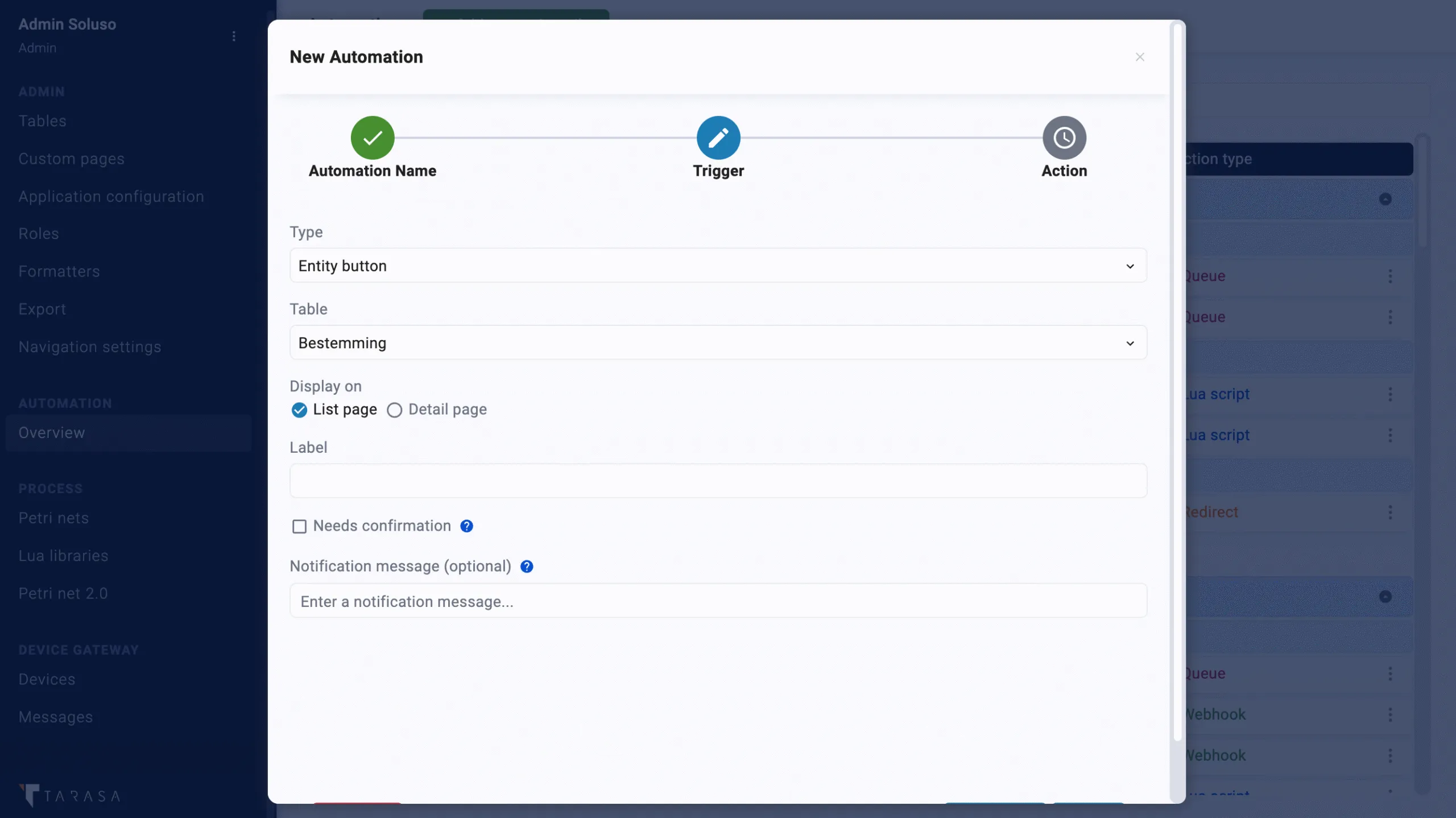Close the New Automation dialog
Image resolution: width=1456 pixels, height=818 pixels.
click(1140, 57)
